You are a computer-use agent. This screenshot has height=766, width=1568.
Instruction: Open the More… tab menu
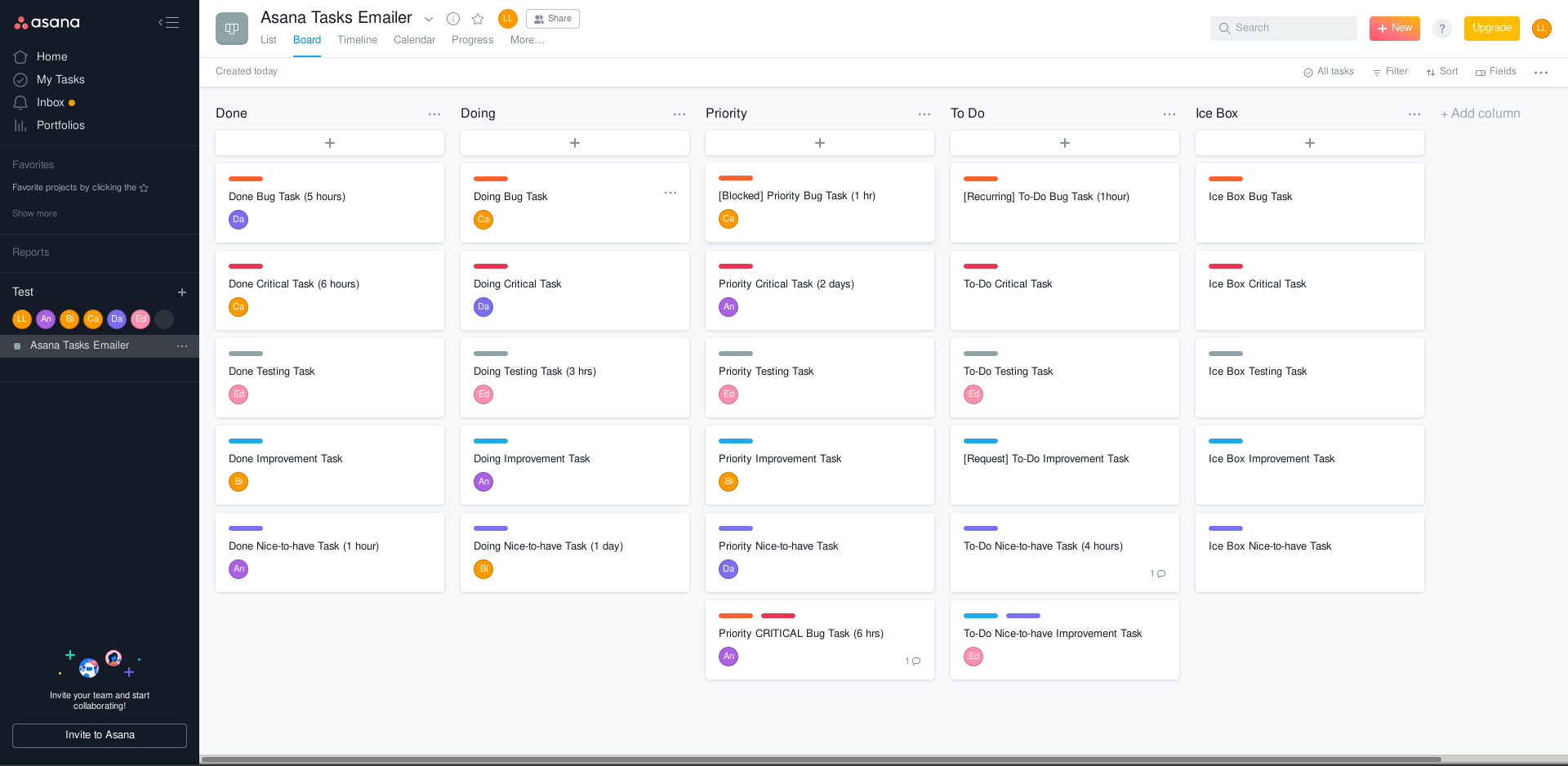pos(527,40)
